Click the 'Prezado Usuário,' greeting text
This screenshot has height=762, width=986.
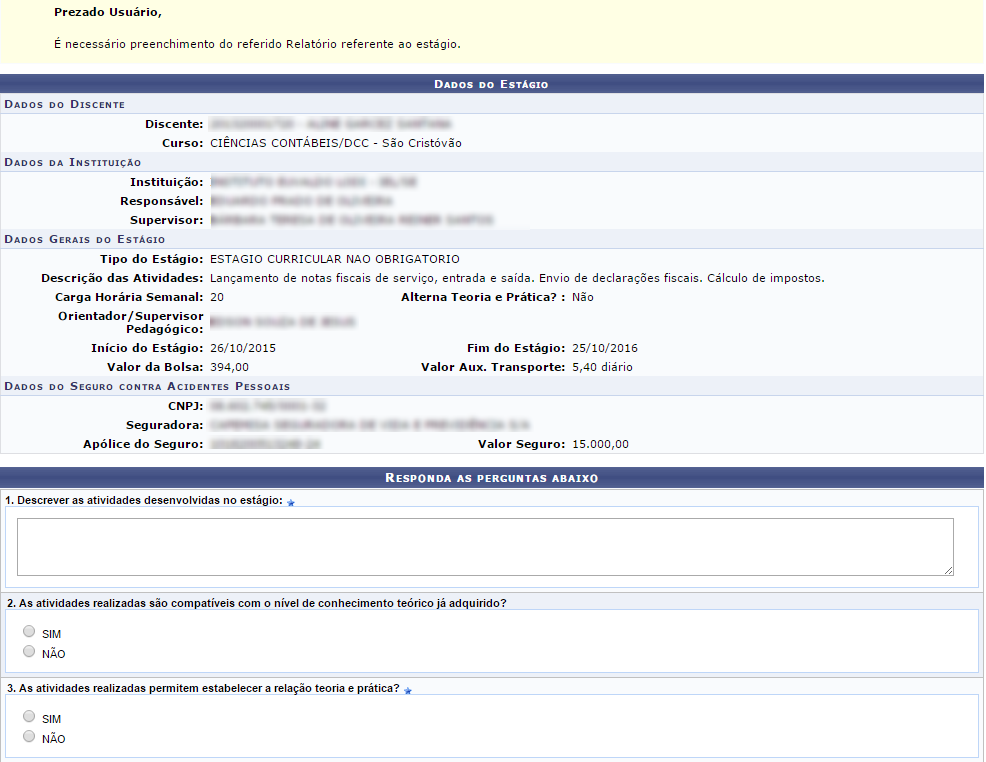108,13
